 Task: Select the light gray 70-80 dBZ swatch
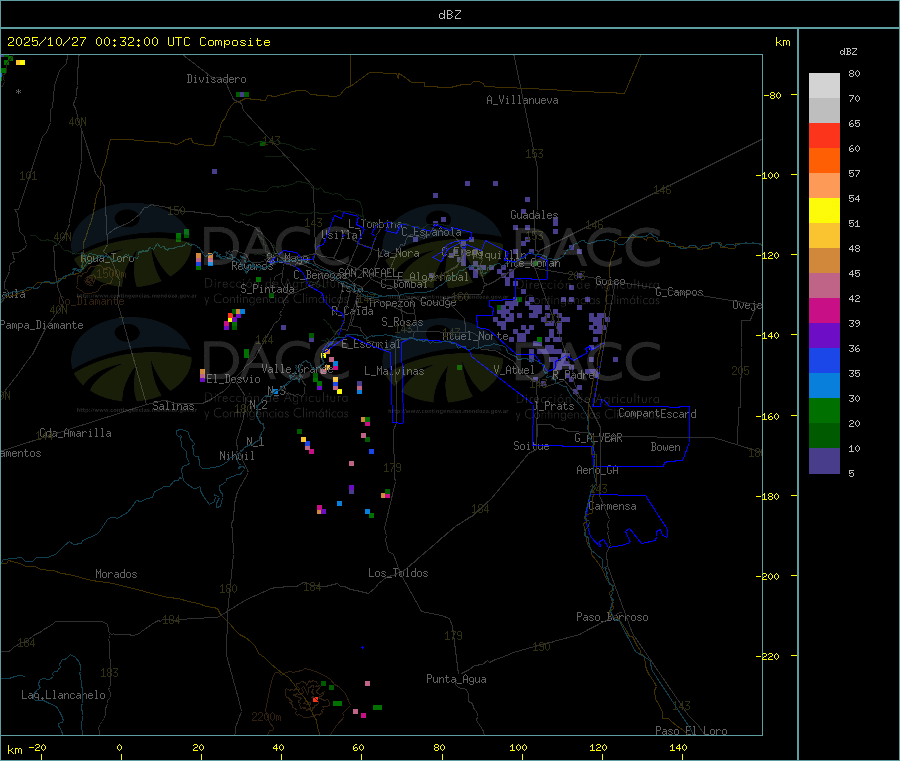pos(824,85)
